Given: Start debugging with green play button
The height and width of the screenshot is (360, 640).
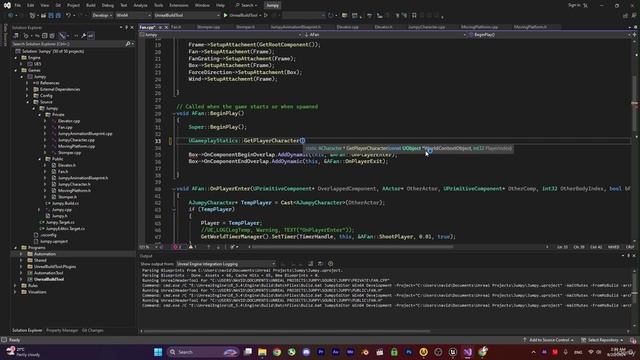Looking at the screenshot, I should click(225, 16).
